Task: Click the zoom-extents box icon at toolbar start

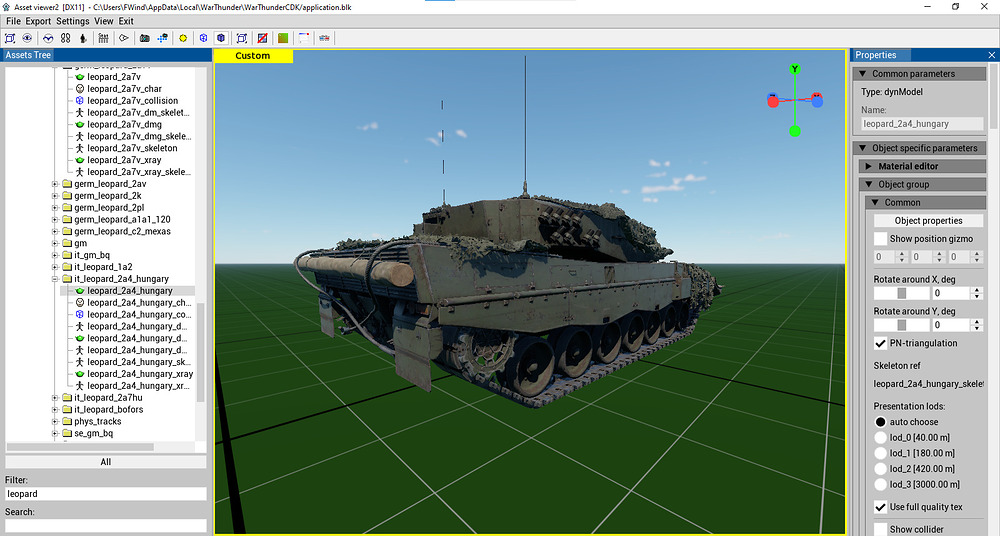Action: click(10, 38)
